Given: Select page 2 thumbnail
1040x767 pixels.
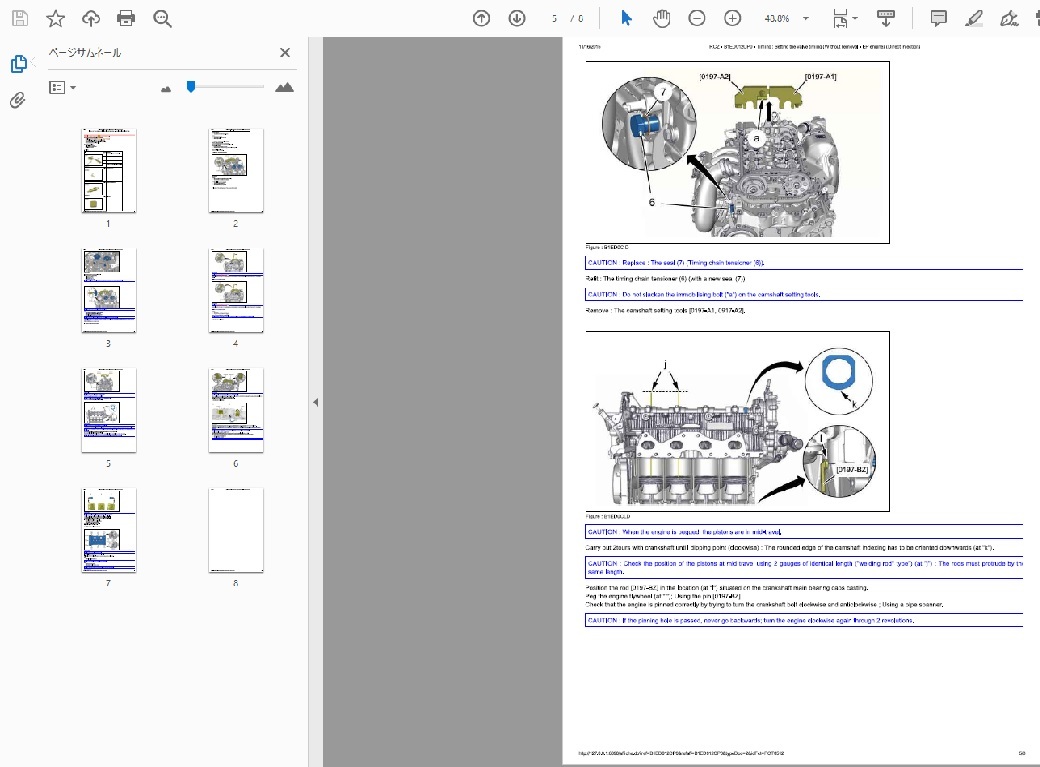Looking at the screenshot, I should (236, 171).
